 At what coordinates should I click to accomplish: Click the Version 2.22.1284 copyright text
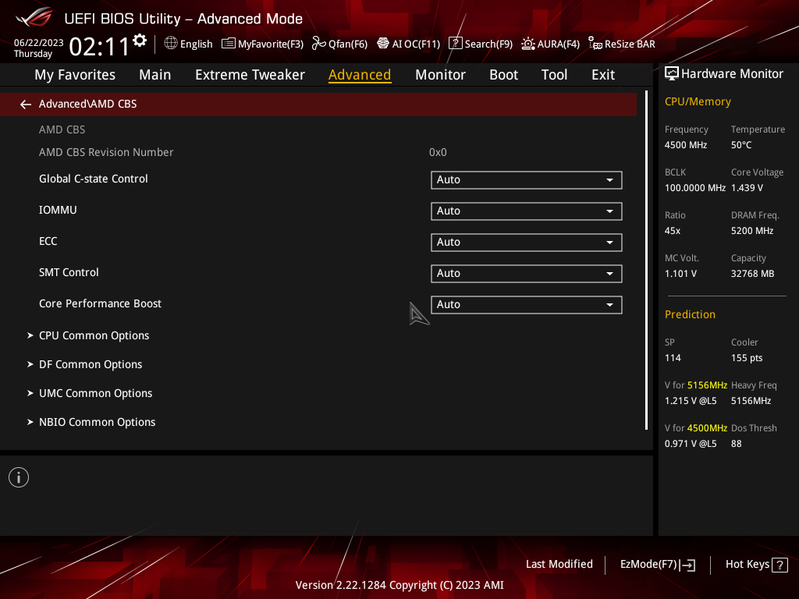click(x=400, y=585)
